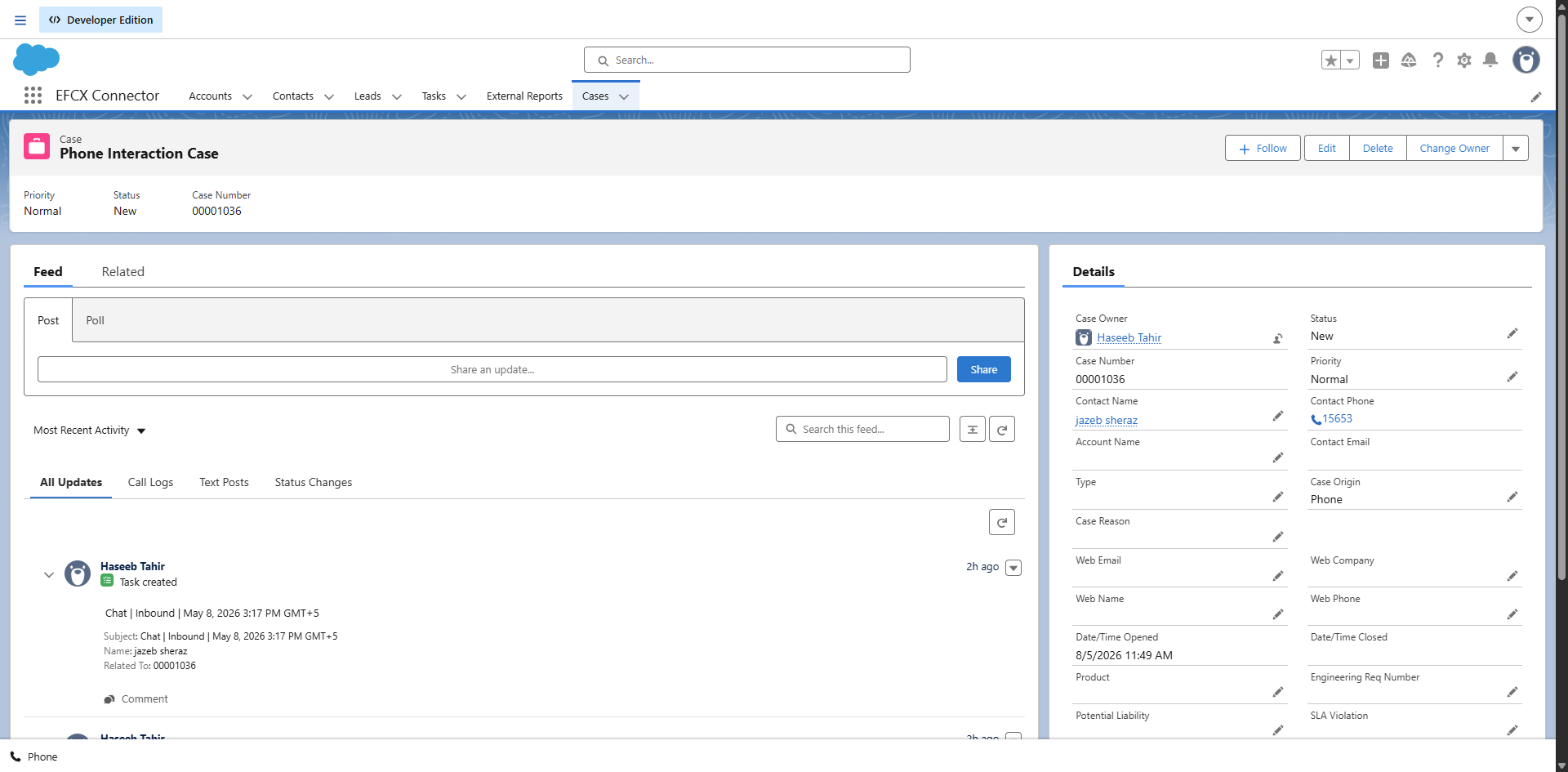
Task: Edit the Status field pencil
Action: click(1512, 333)
